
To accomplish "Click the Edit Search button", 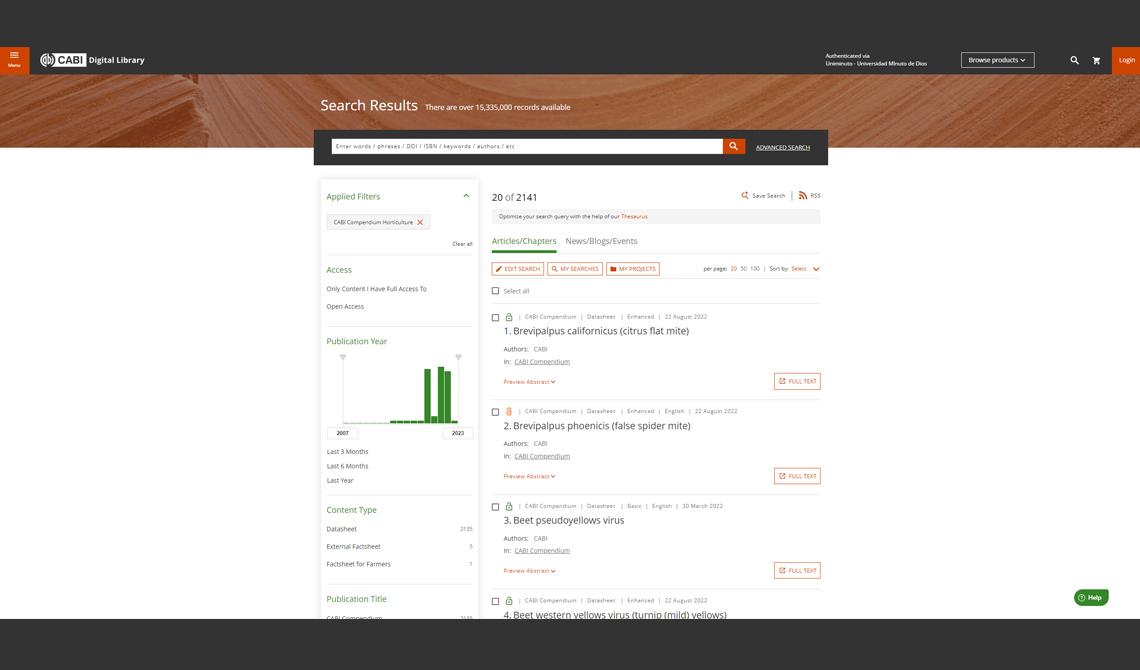I will pos(518,269).
